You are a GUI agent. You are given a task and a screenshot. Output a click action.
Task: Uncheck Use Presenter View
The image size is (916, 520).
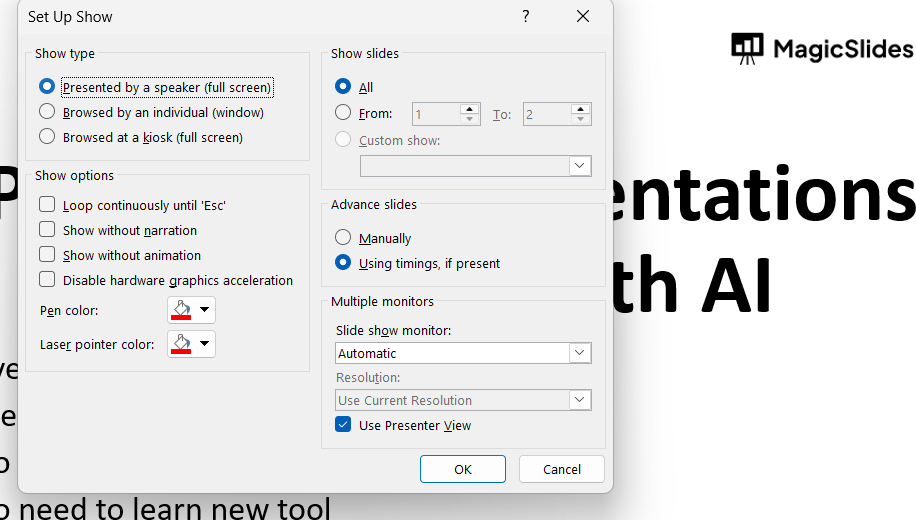[x=343, y=424]
